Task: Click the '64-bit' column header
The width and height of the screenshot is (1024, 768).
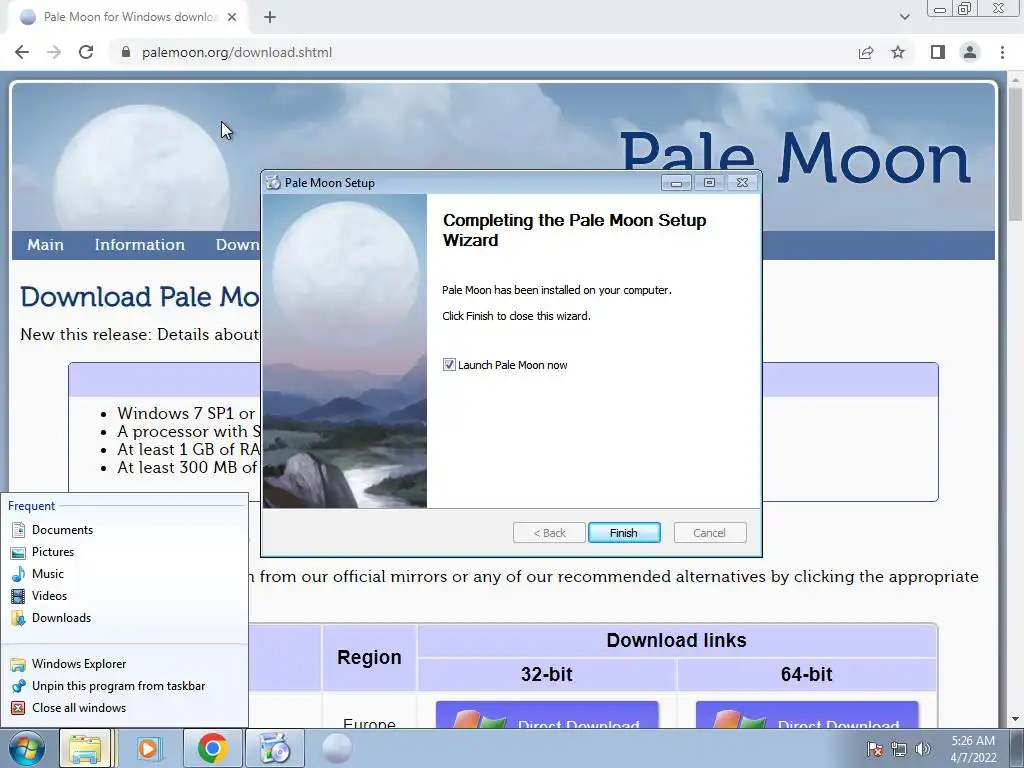Action: (x=807, y=674)
